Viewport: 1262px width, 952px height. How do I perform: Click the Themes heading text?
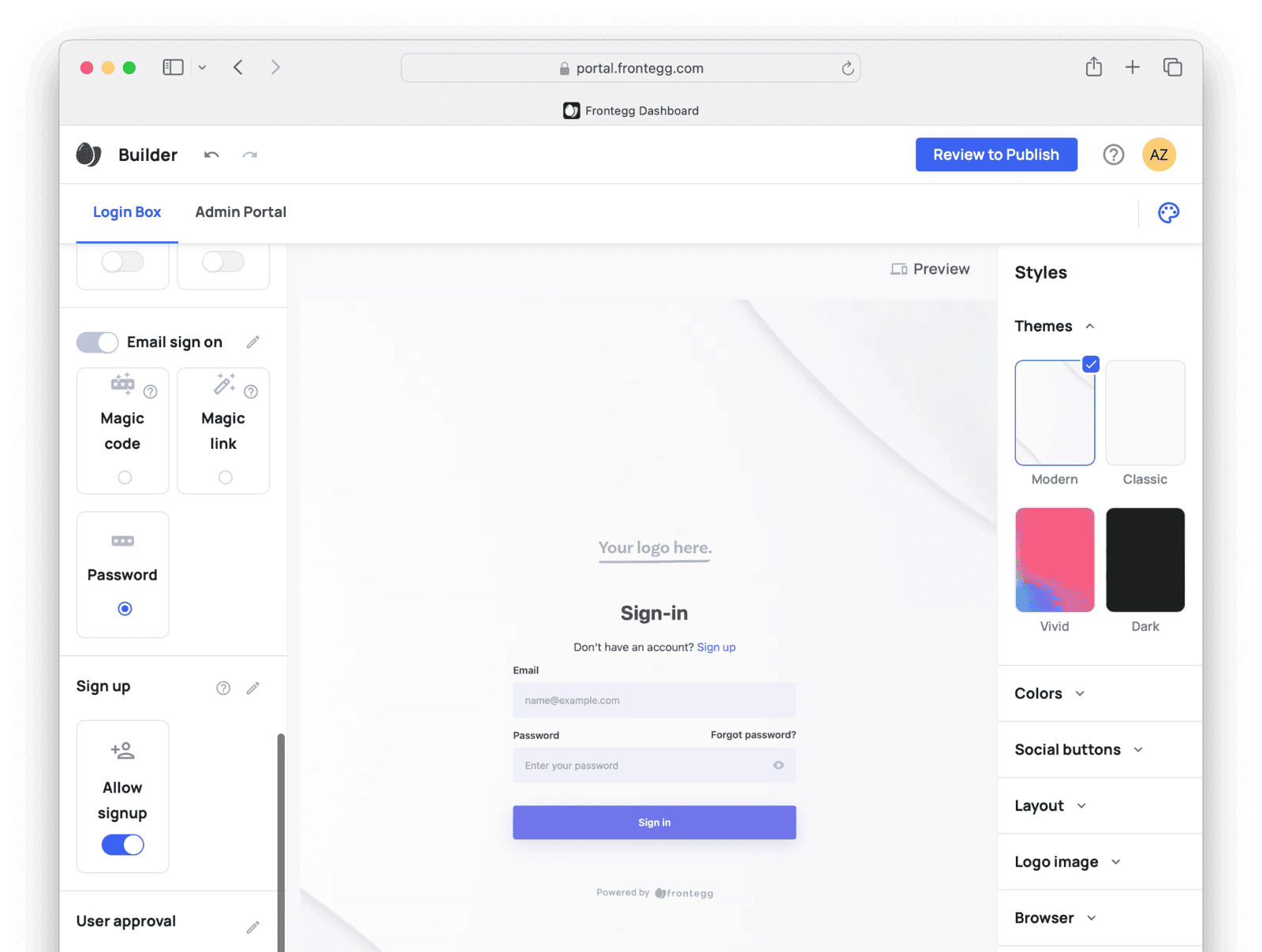[x=1044, y=326]
